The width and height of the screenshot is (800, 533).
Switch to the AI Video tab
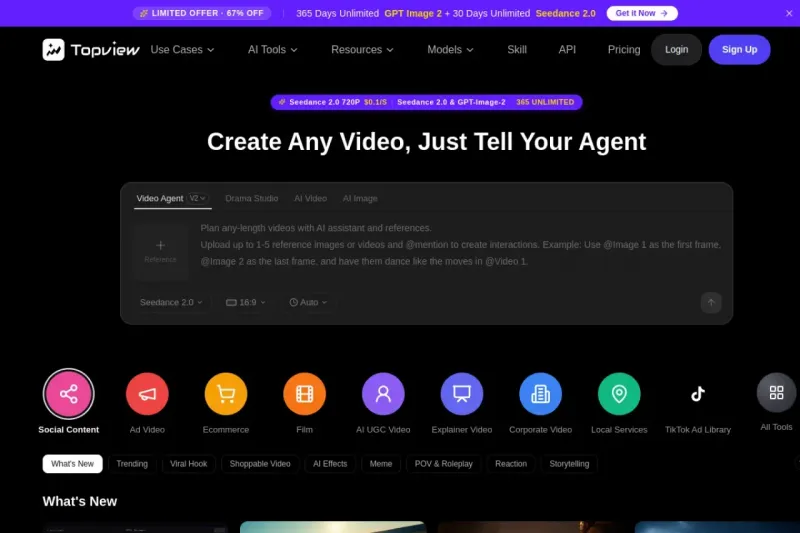coord(310,198)
